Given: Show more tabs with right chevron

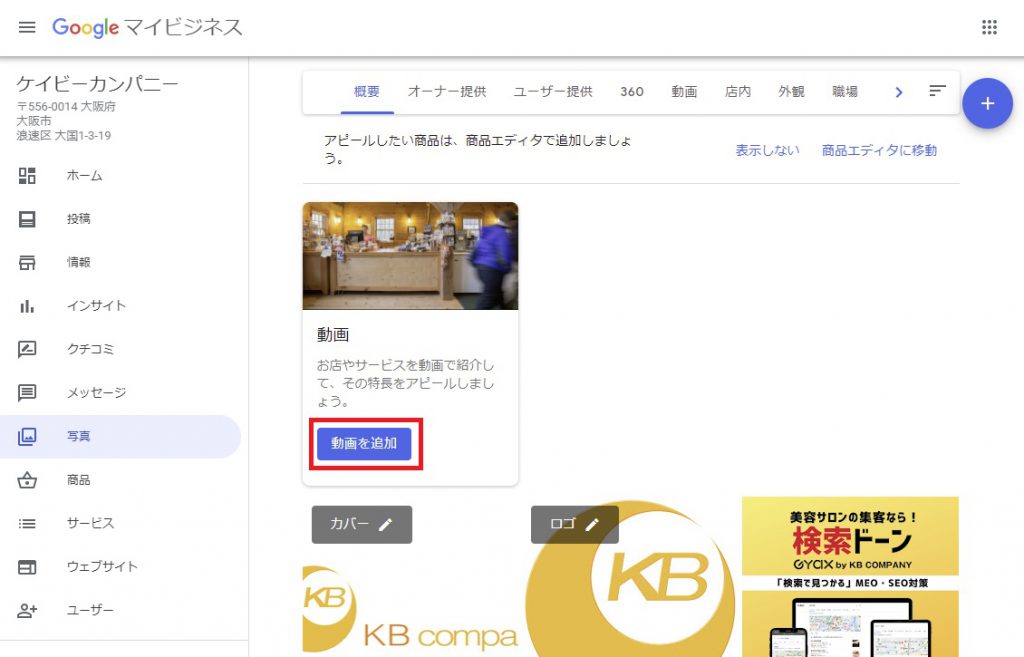Looking at the screenshot, I should (899, 92).
